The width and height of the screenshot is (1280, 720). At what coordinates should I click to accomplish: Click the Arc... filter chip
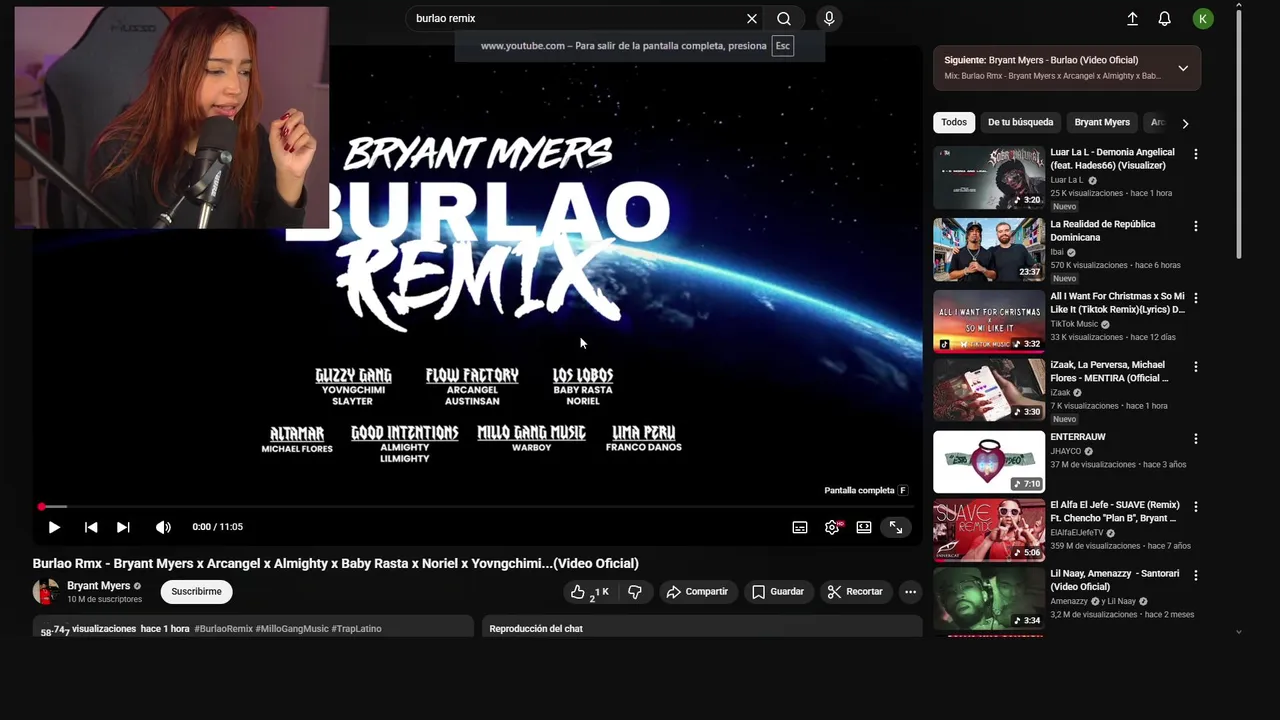[x=1157, y=122]
